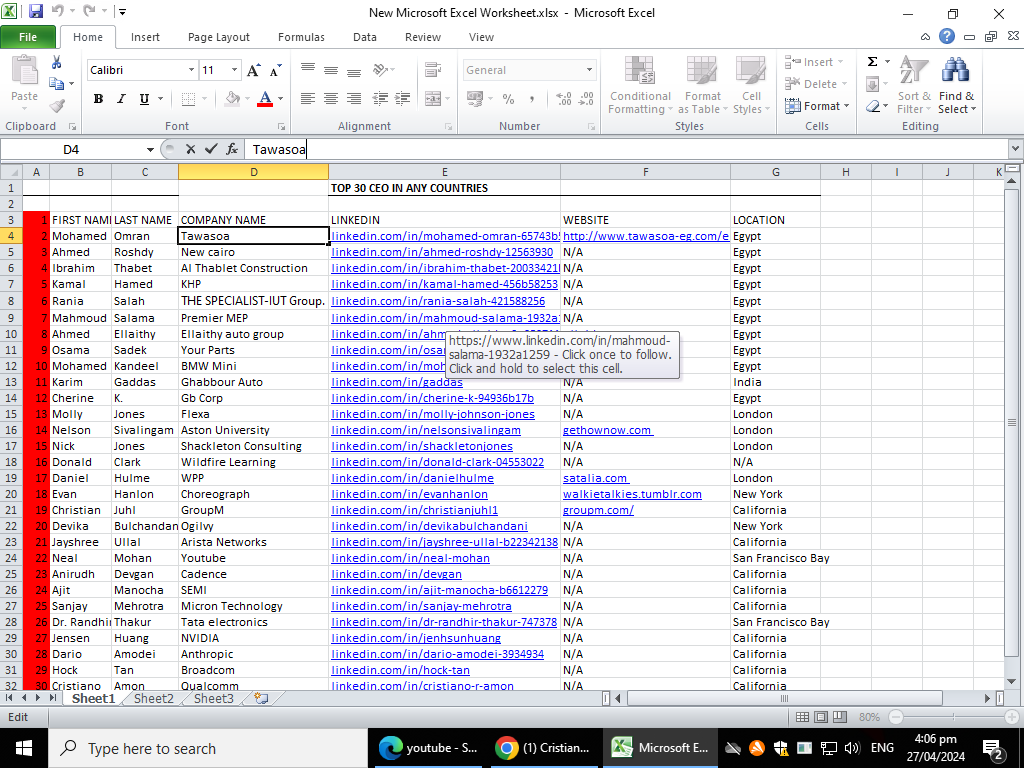Expand the Insert cells dropdown

pos(840,62)
